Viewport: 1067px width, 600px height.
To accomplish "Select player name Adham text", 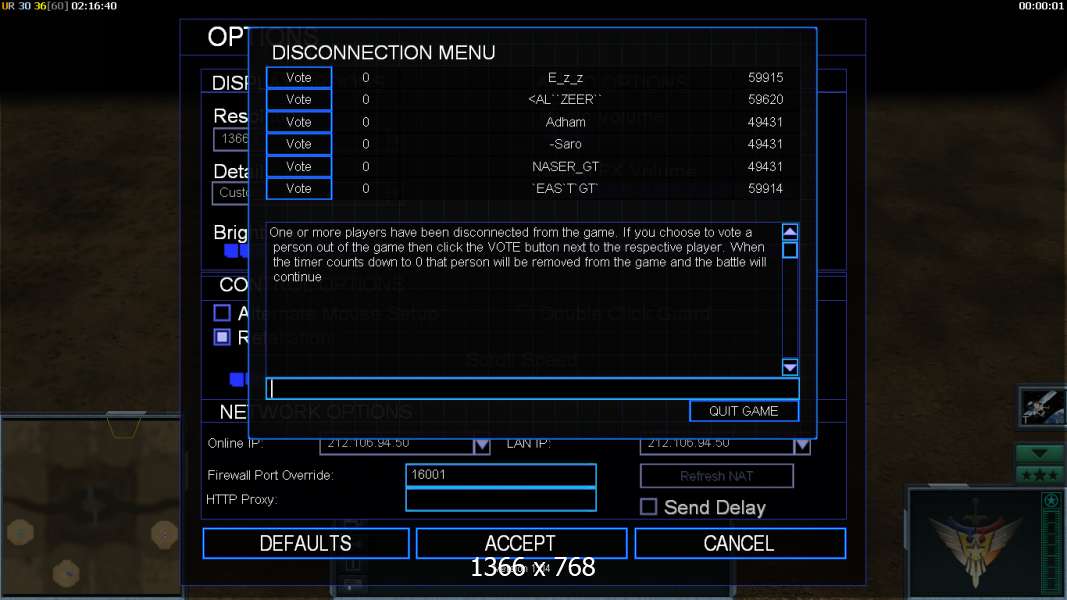I will pyautogui.click(x=565, y=122).
